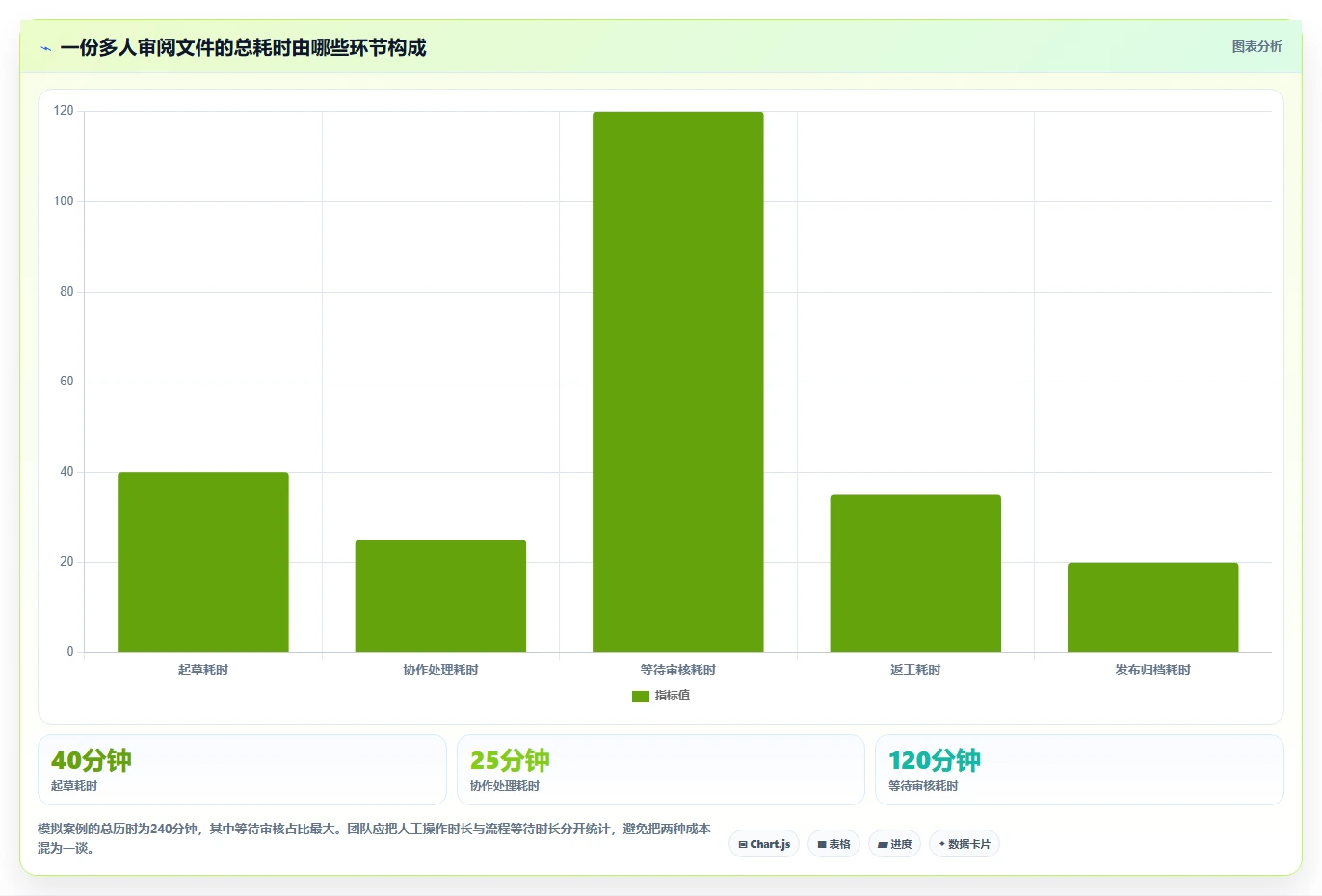Click the 80 y-axis tick label

point(66,292)
